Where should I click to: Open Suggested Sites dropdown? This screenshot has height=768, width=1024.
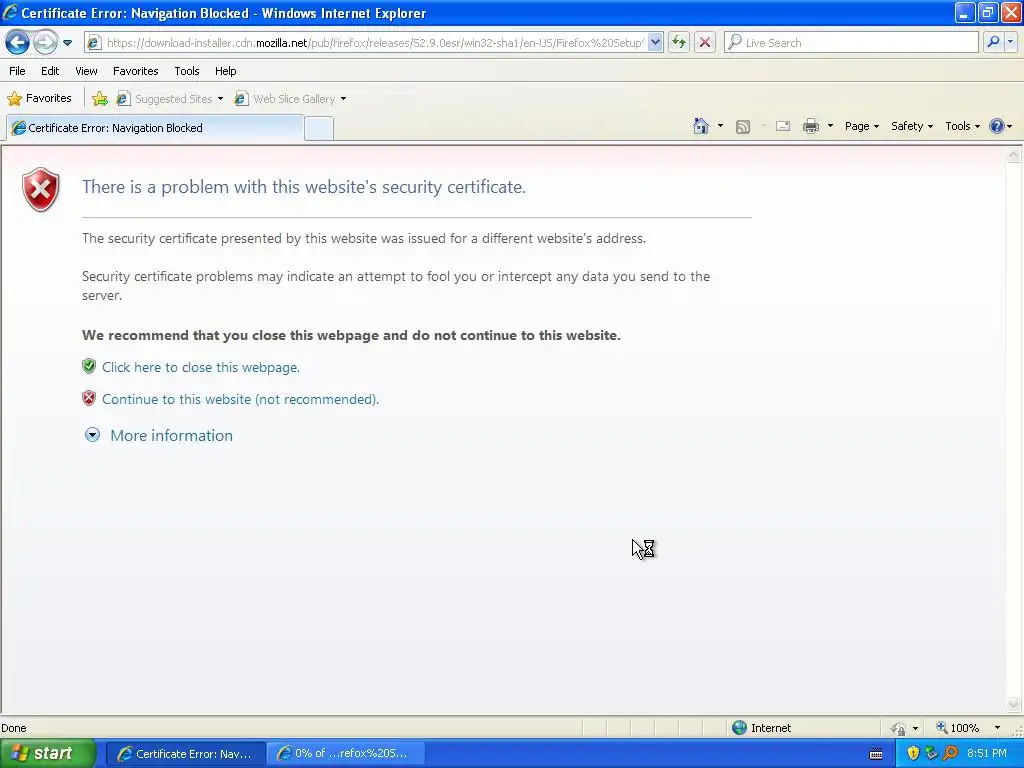click(220, 99)
